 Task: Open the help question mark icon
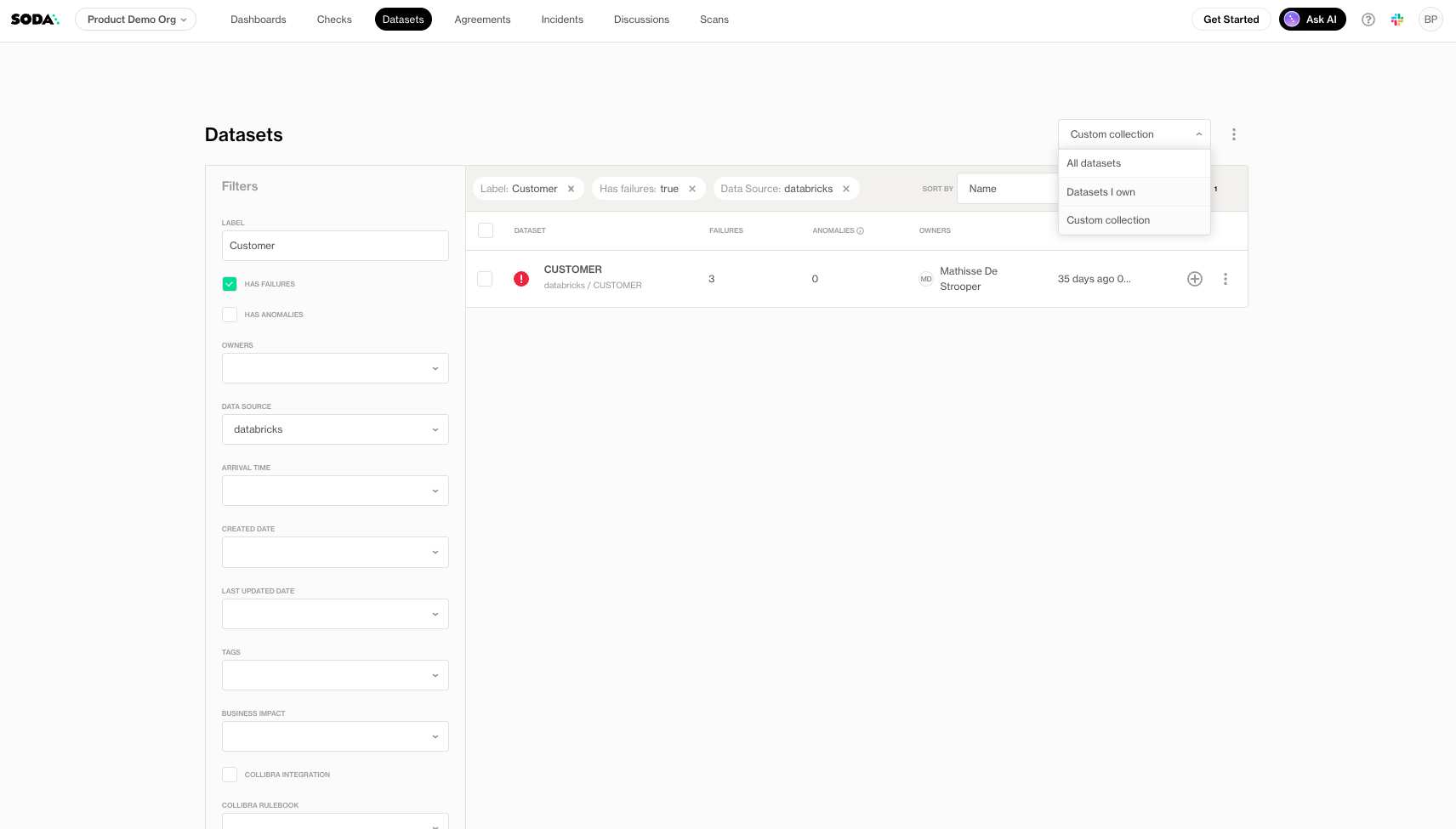[x=1368, y=20]
